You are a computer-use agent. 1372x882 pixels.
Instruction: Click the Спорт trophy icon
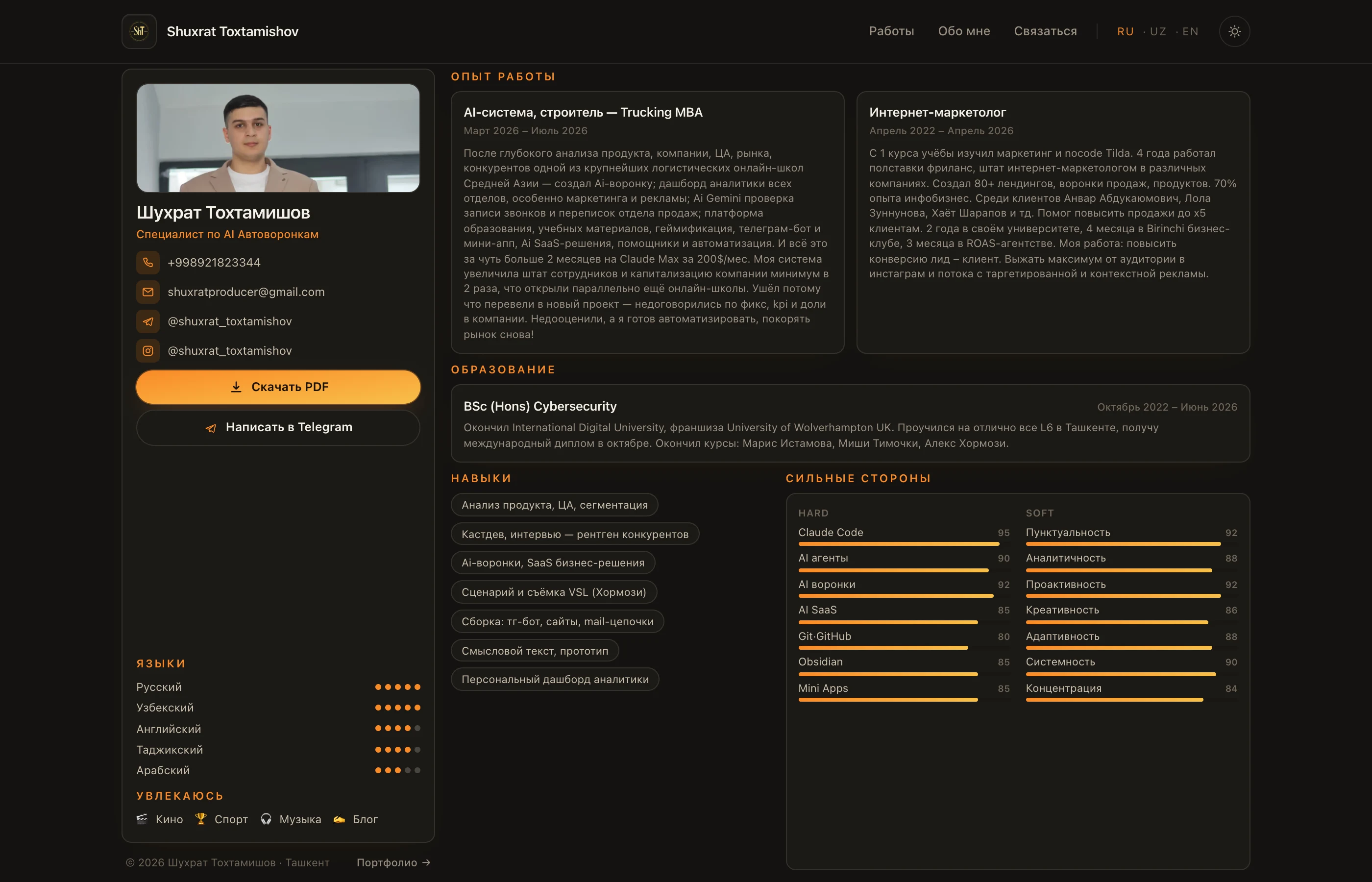pyautogui.click(x=200, y=819)
